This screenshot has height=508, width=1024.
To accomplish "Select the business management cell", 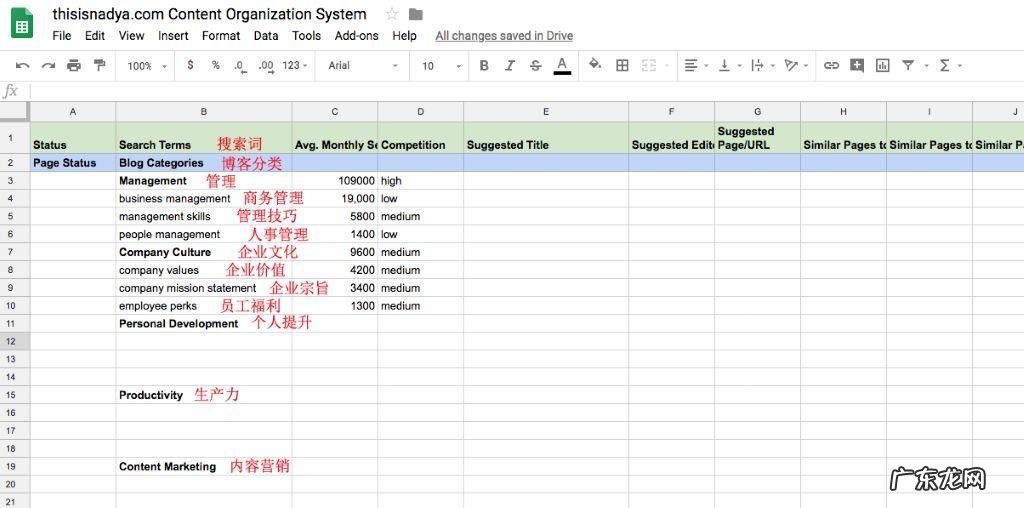I will 204,198.
